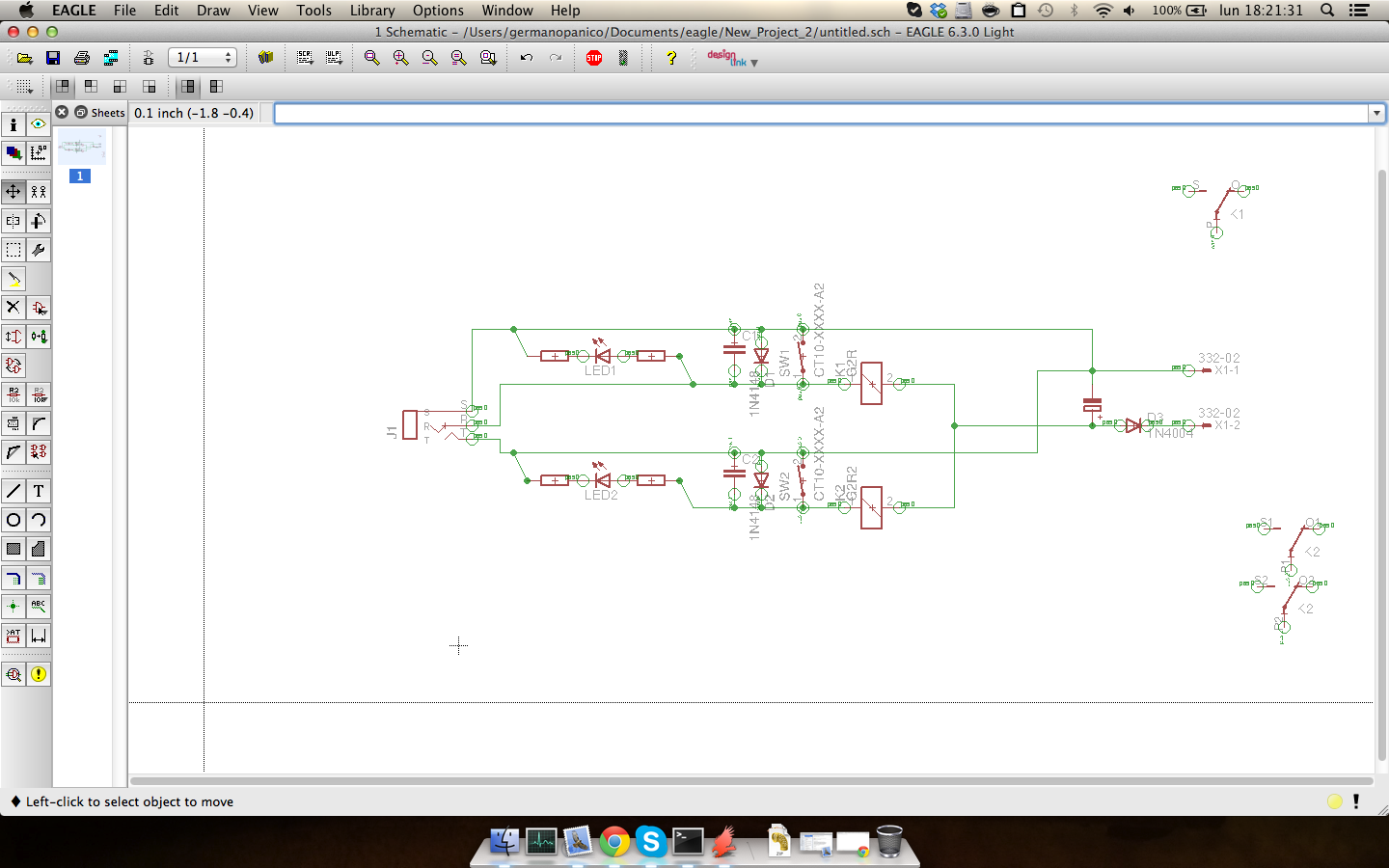Close the Sheets panel
Viewport: 1389px width, 868px height.
[x=62, y=112]
